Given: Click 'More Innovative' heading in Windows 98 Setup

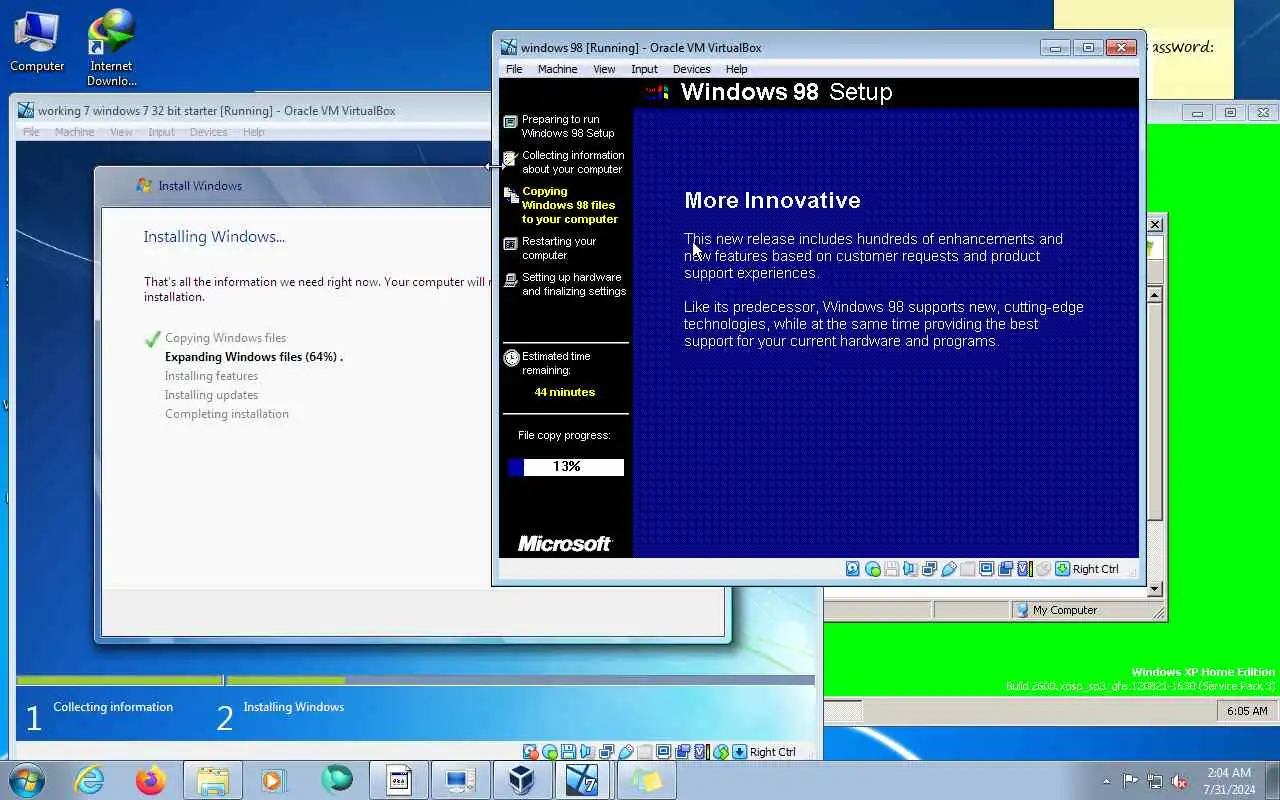Looking at the screenshot, I should coord(772,200).
